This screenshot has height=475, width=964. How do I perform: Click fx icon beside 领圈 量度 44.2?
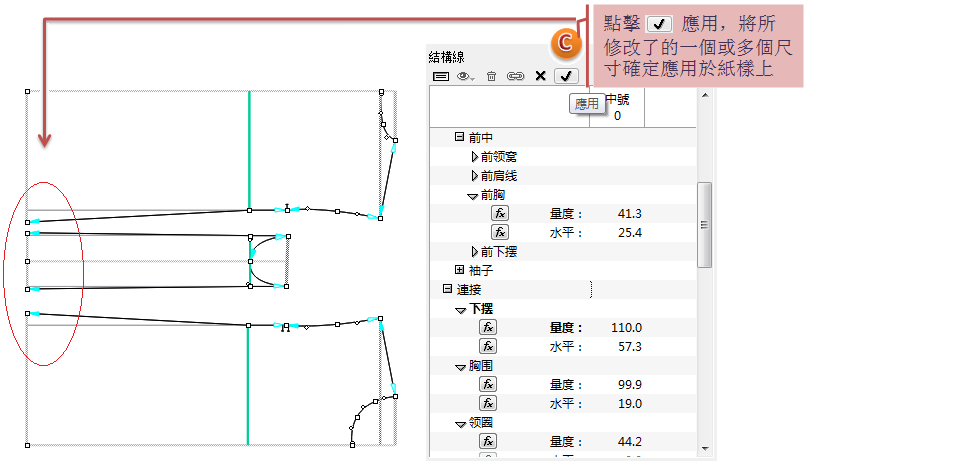488,441
